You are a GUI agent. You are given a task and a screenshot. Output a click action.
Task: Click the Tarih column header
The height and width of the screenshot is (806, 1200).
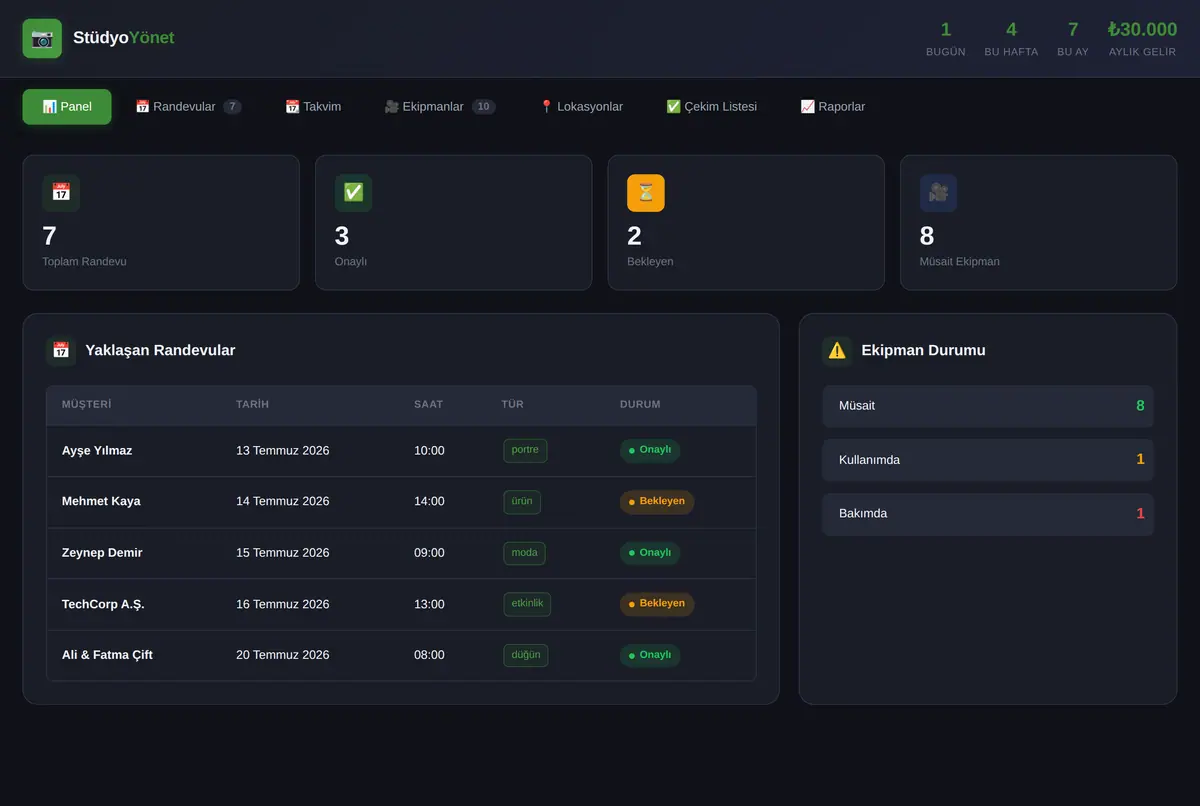click(x=252, y=405)
